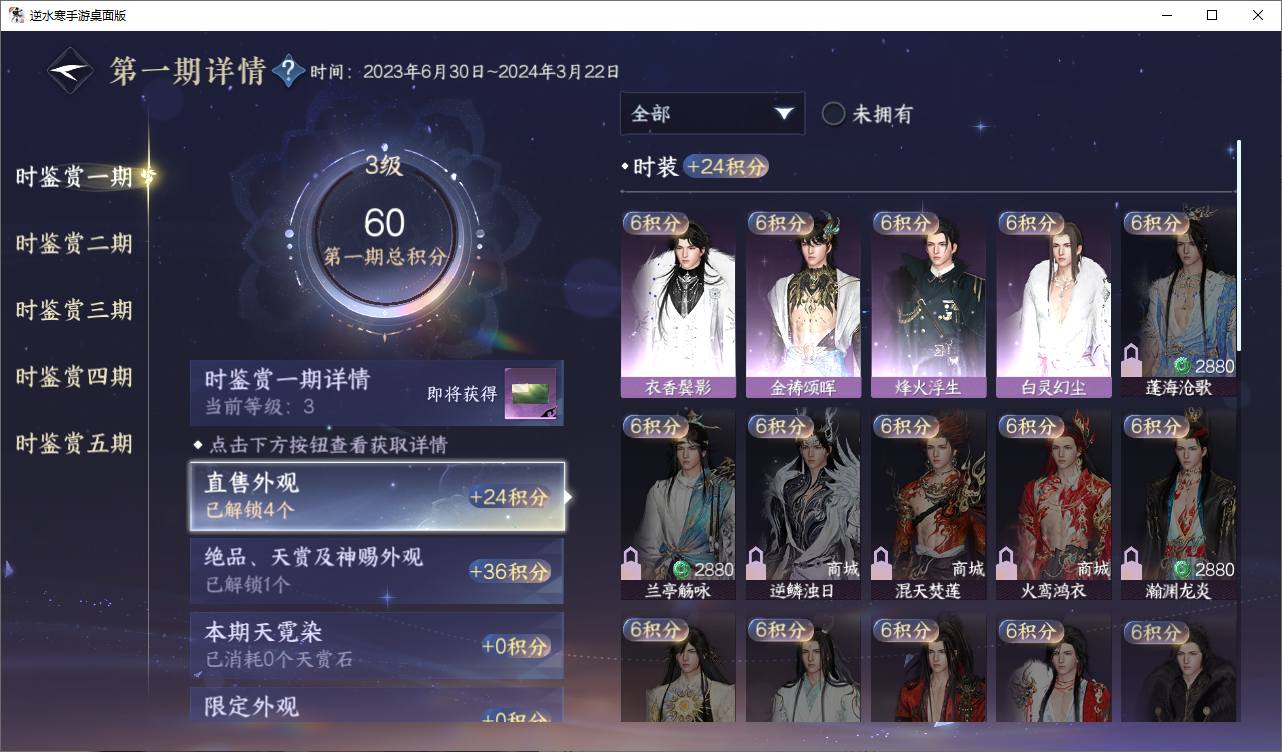
Task: Open the 全部 filter dropdown
Action: pyautogui.click(x=712, y=114)
